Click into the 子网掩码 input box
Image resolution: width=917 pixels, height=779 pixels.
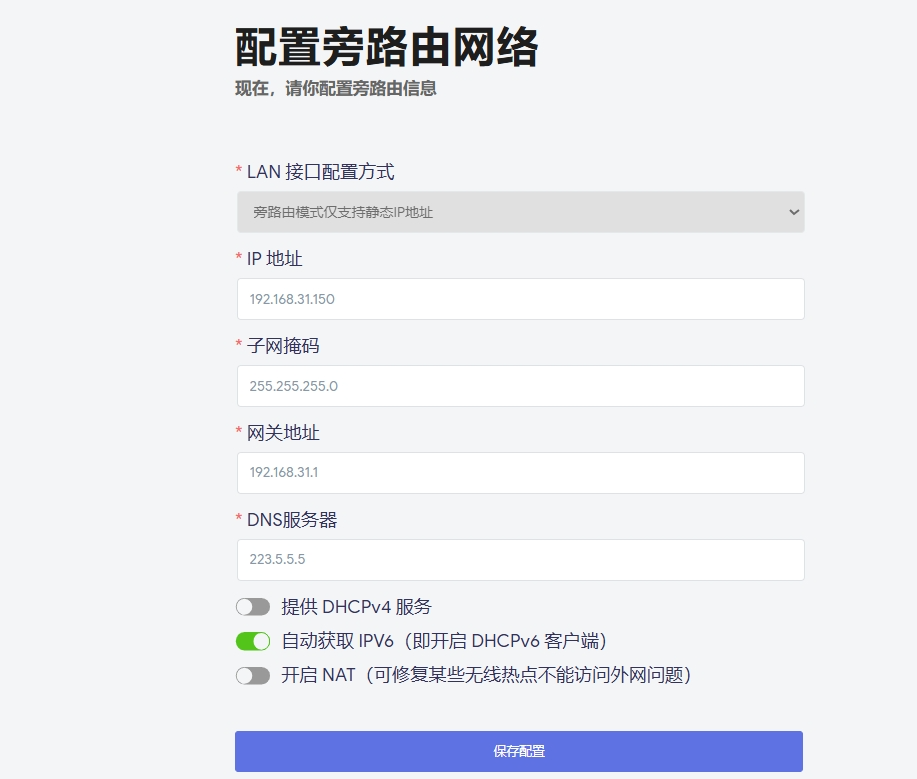pyautogui.click(x=520, y=386)
